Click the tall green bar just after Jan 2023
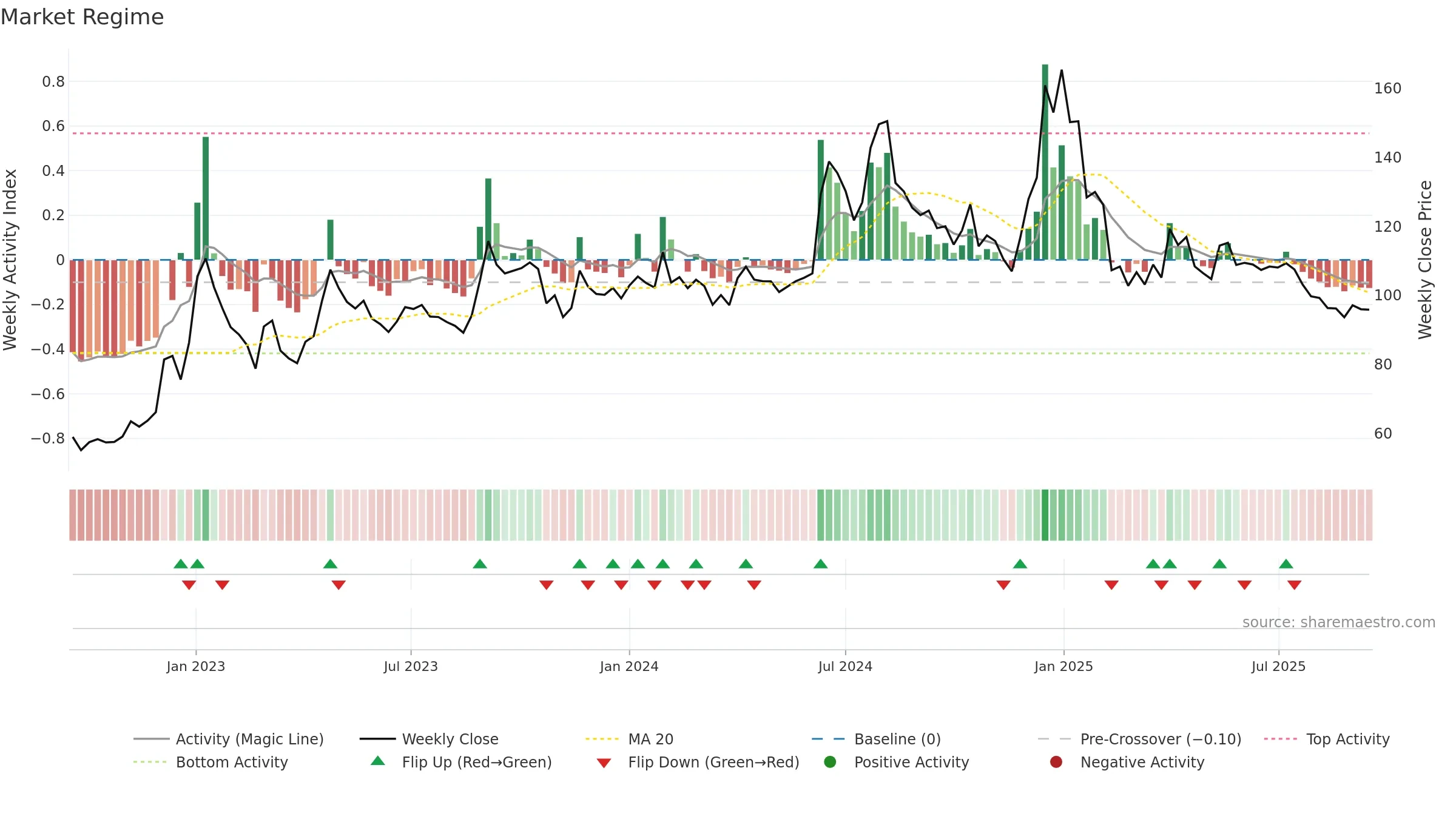The height and width of the screenshot is (819, 1456). pos(206,198)
